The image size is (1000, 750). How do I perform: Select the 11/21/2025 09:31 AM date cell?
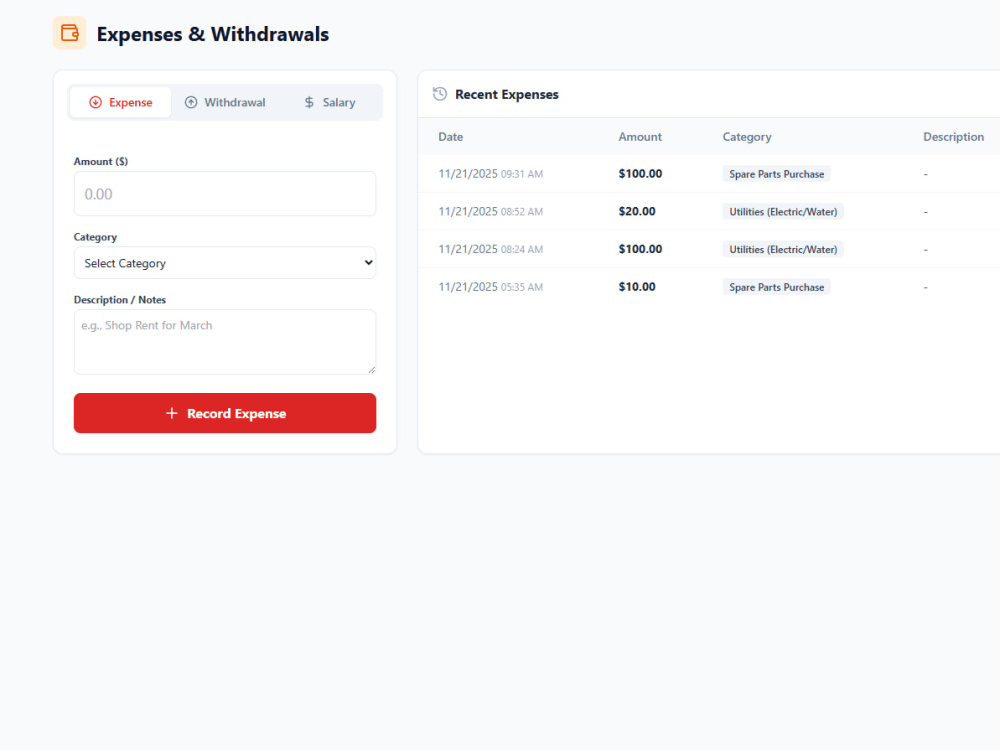click(x=490, y=173)
